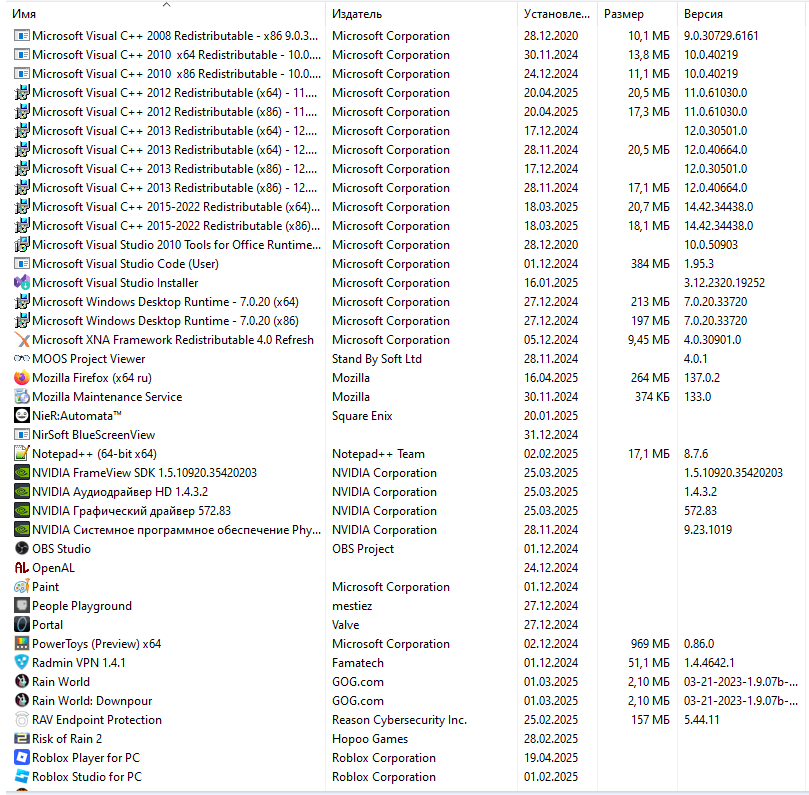Click the NieR:Automata icon

coord(22,416)
